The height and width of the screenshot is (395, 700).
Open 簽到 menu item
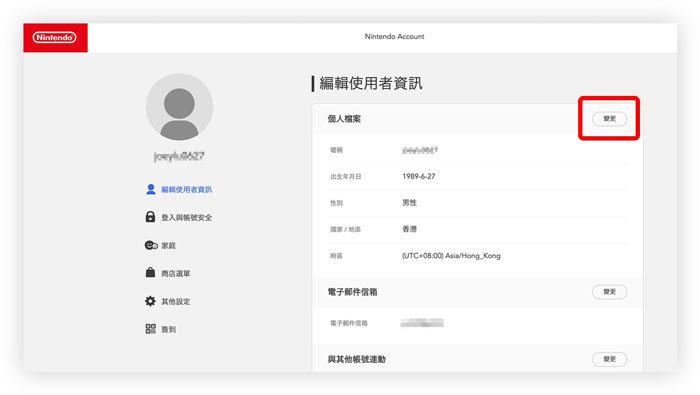pyautogui.click(x=168, y=329)
